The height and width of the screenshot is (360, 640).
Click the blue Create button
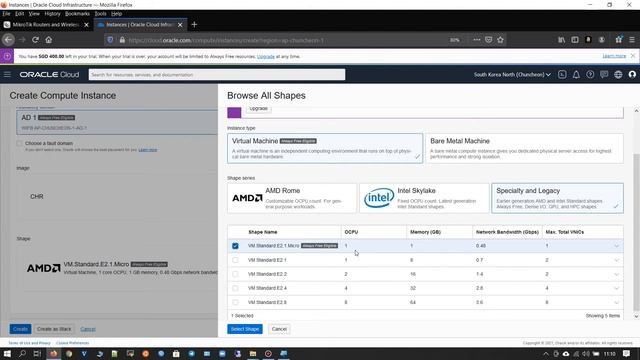[x=20, y=329]
